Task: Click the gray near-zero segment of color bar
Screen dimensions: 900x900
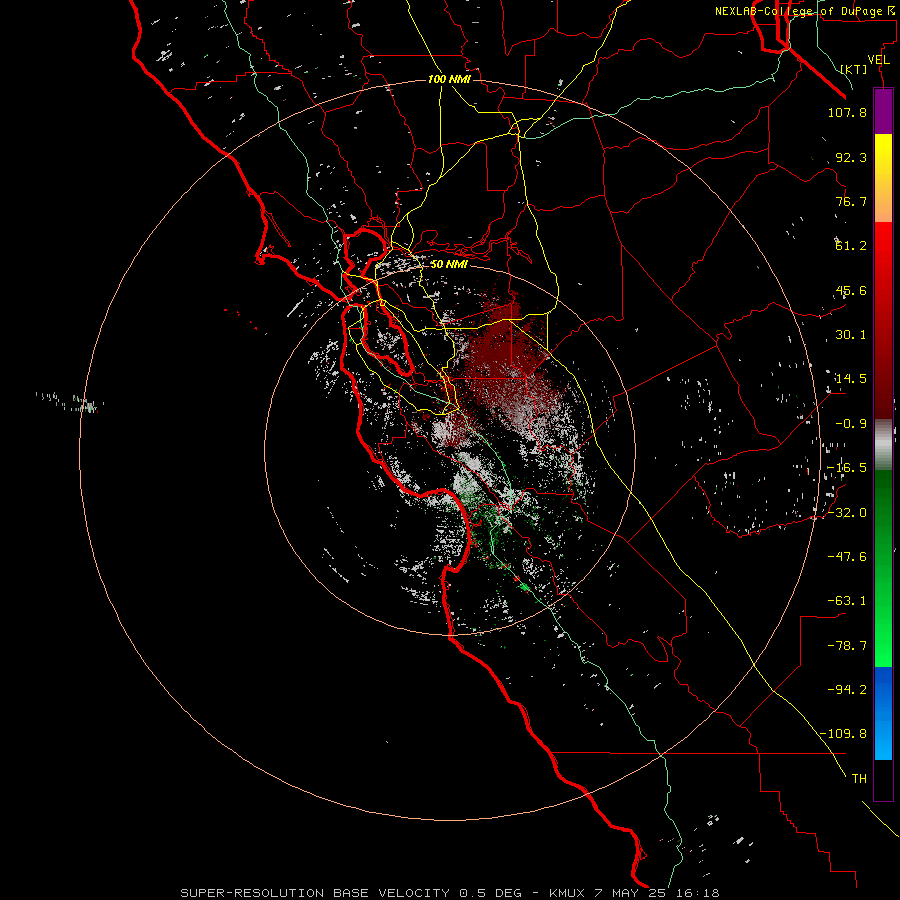Action: click(x=883, y=444)
